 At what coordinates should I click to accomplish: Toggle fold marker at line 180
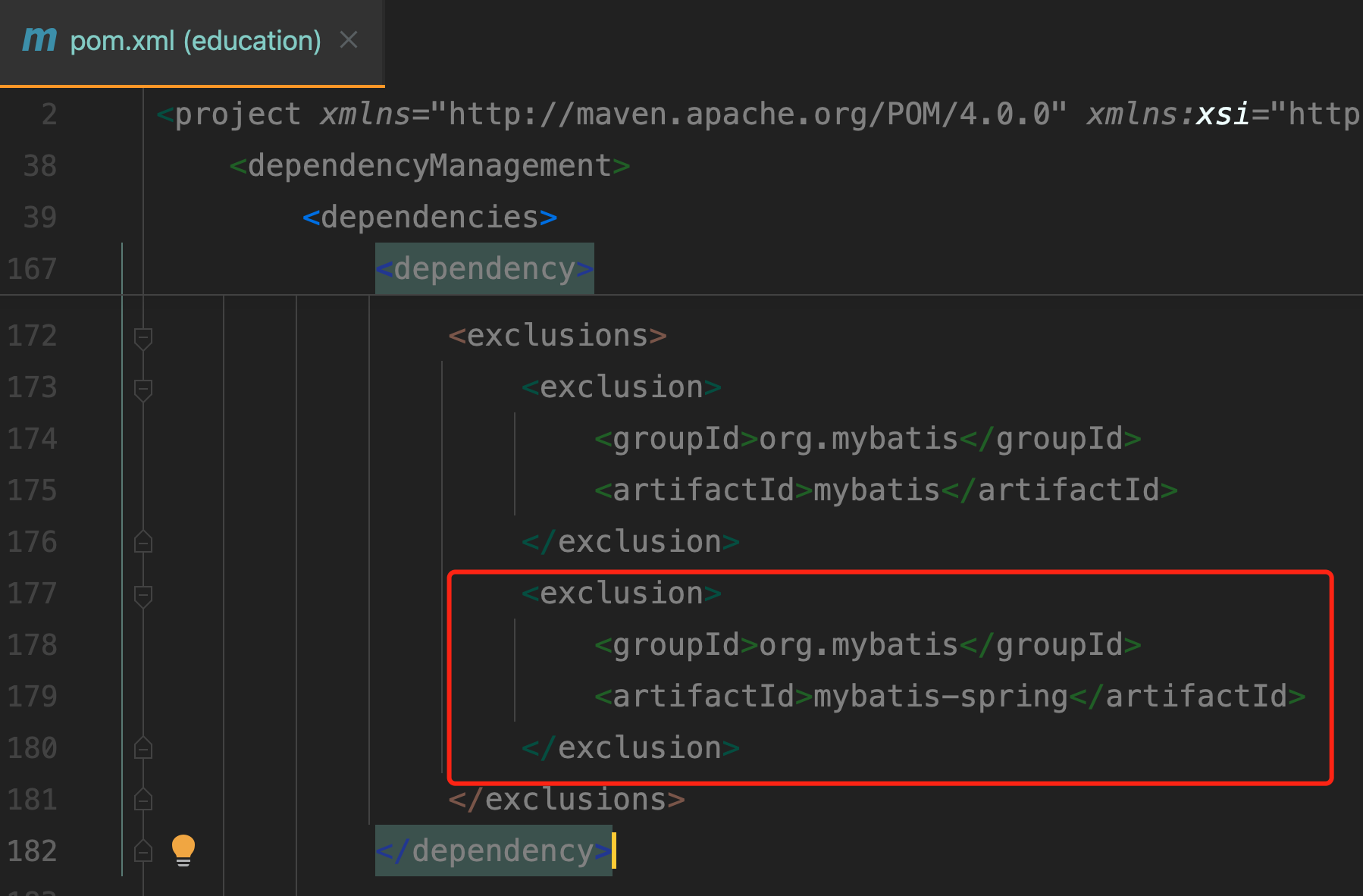pos(143,748)
